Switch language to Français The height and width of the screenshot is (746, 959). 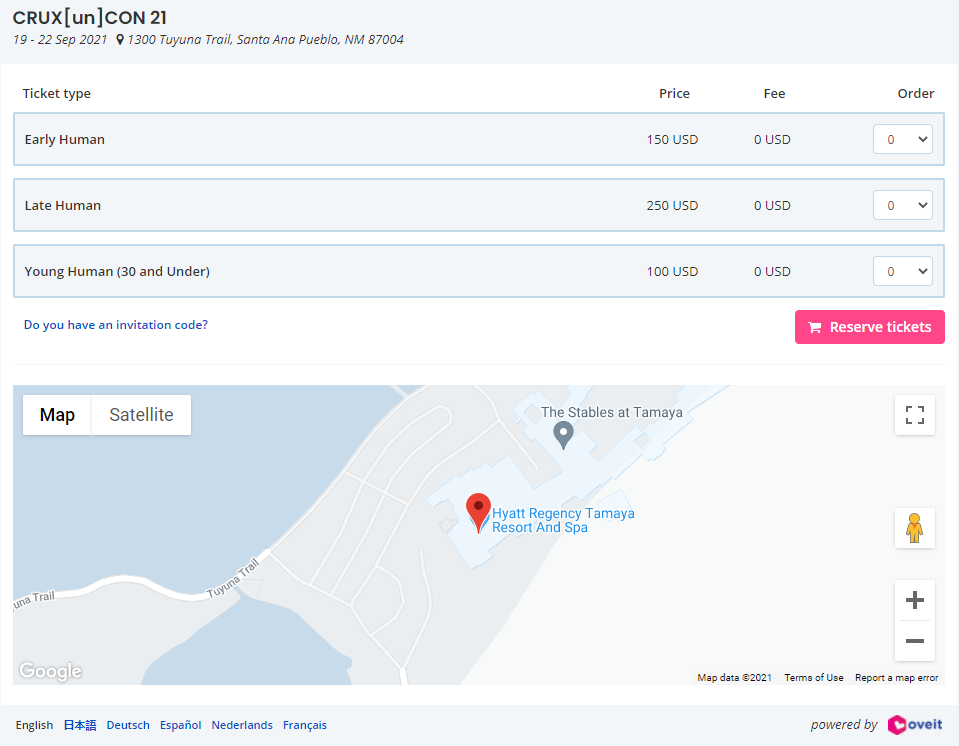pos(305,725)
